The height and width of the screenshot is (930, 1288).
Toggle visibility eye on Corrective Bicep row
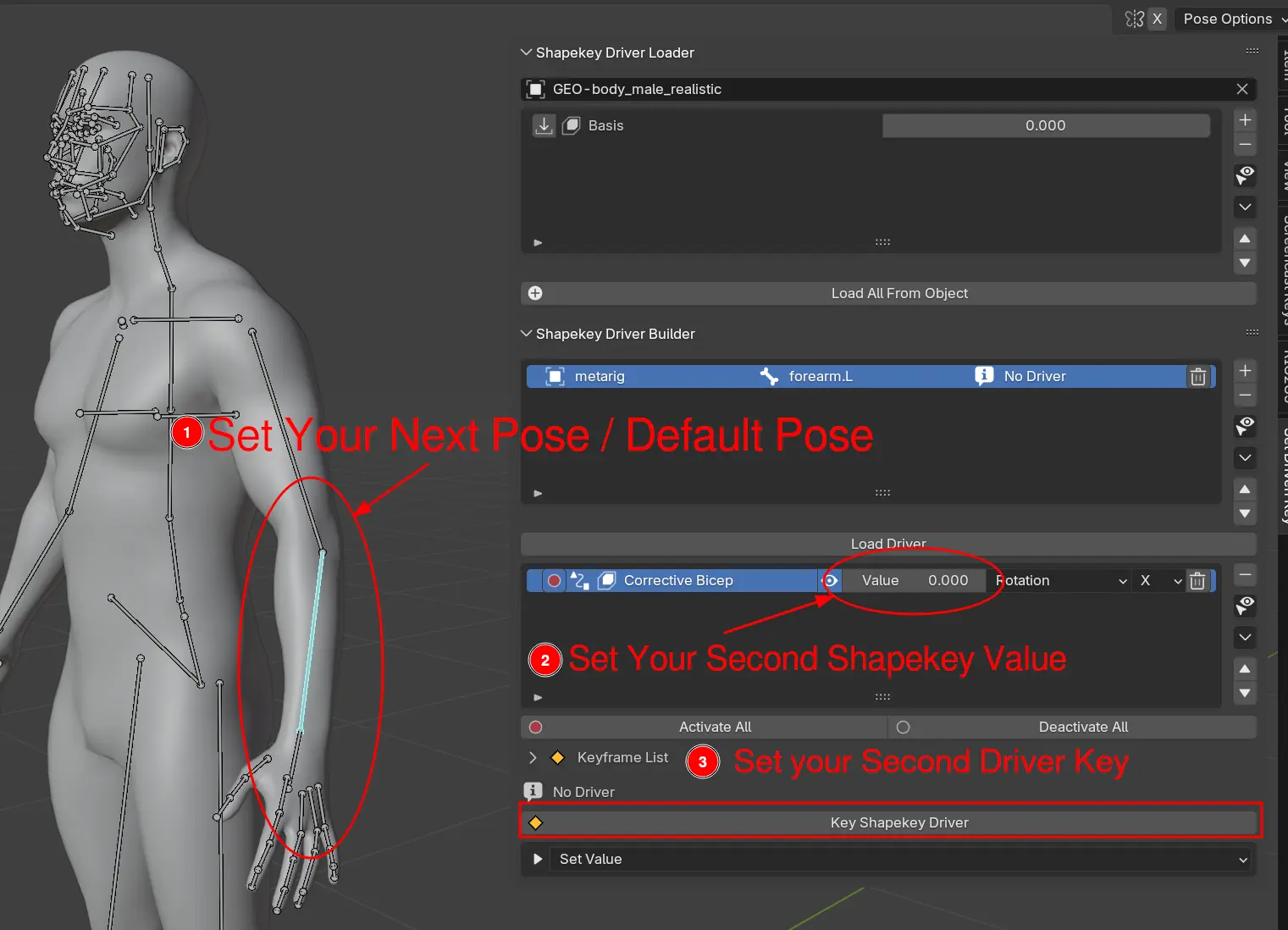point(831,580)
